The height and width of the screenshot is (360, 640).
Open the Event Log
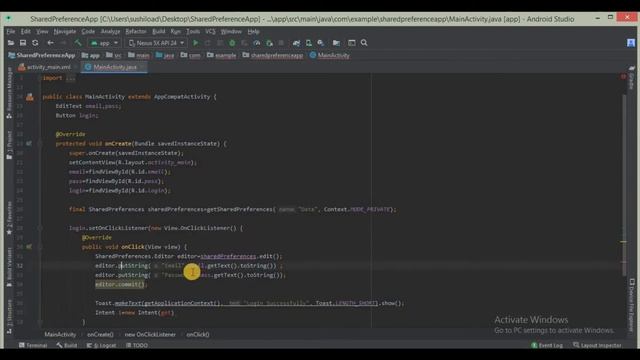pyautogui.click(x=547, y=345)
